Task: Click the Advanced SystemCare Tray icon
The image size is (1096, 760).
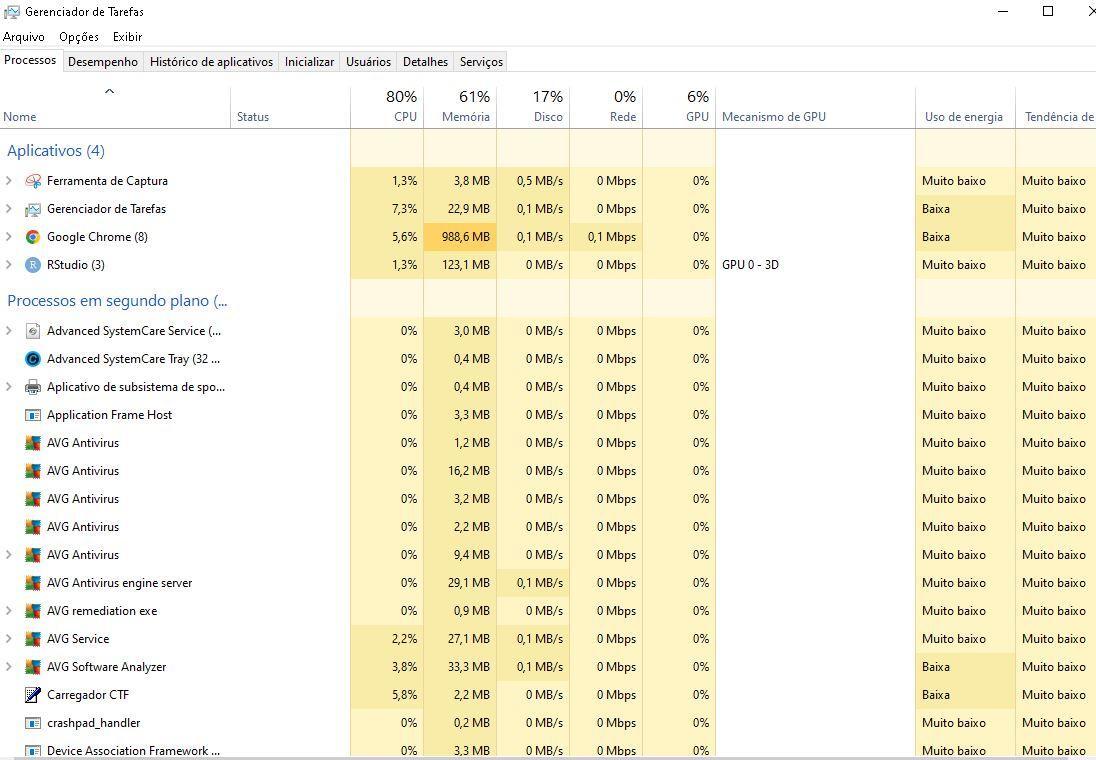Action: click(x=33, y=359)
